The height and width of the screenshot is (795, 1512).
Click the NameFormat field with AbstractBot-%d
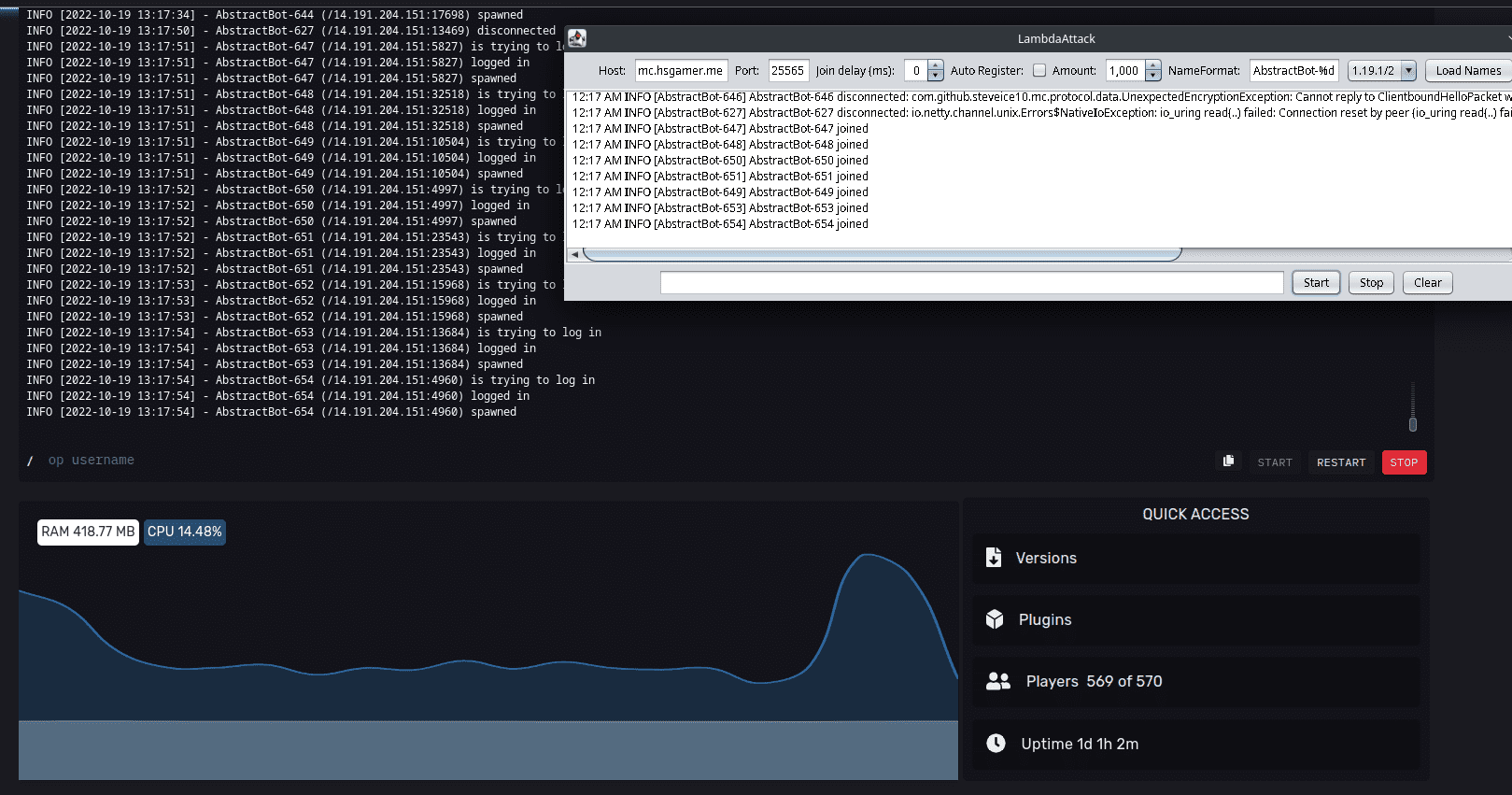point(1293,71)
